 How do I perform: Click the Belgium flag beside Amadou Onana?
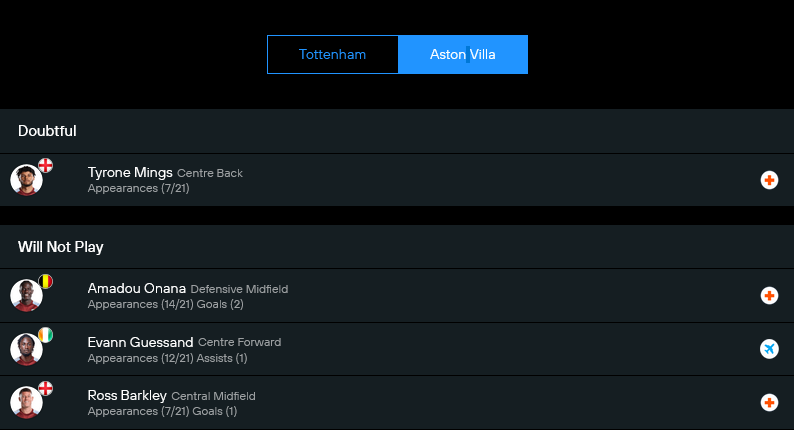46,281
